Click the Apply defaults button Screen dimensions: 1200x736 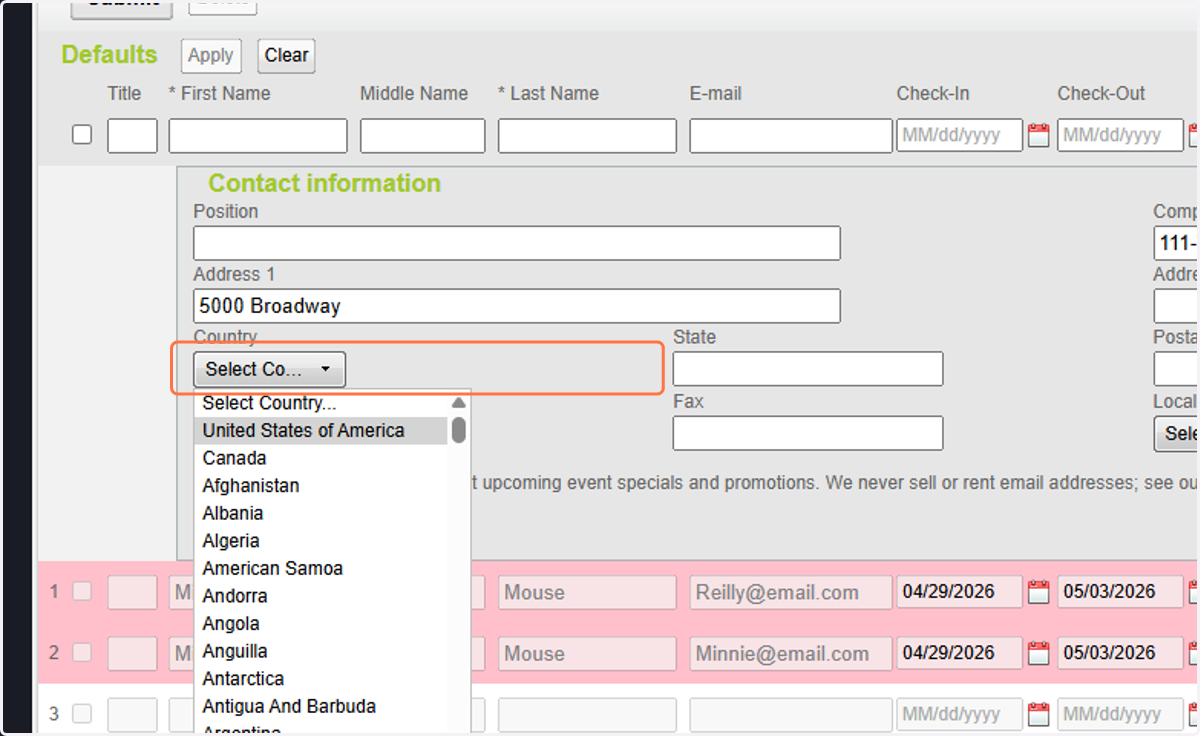pos(211,56)
